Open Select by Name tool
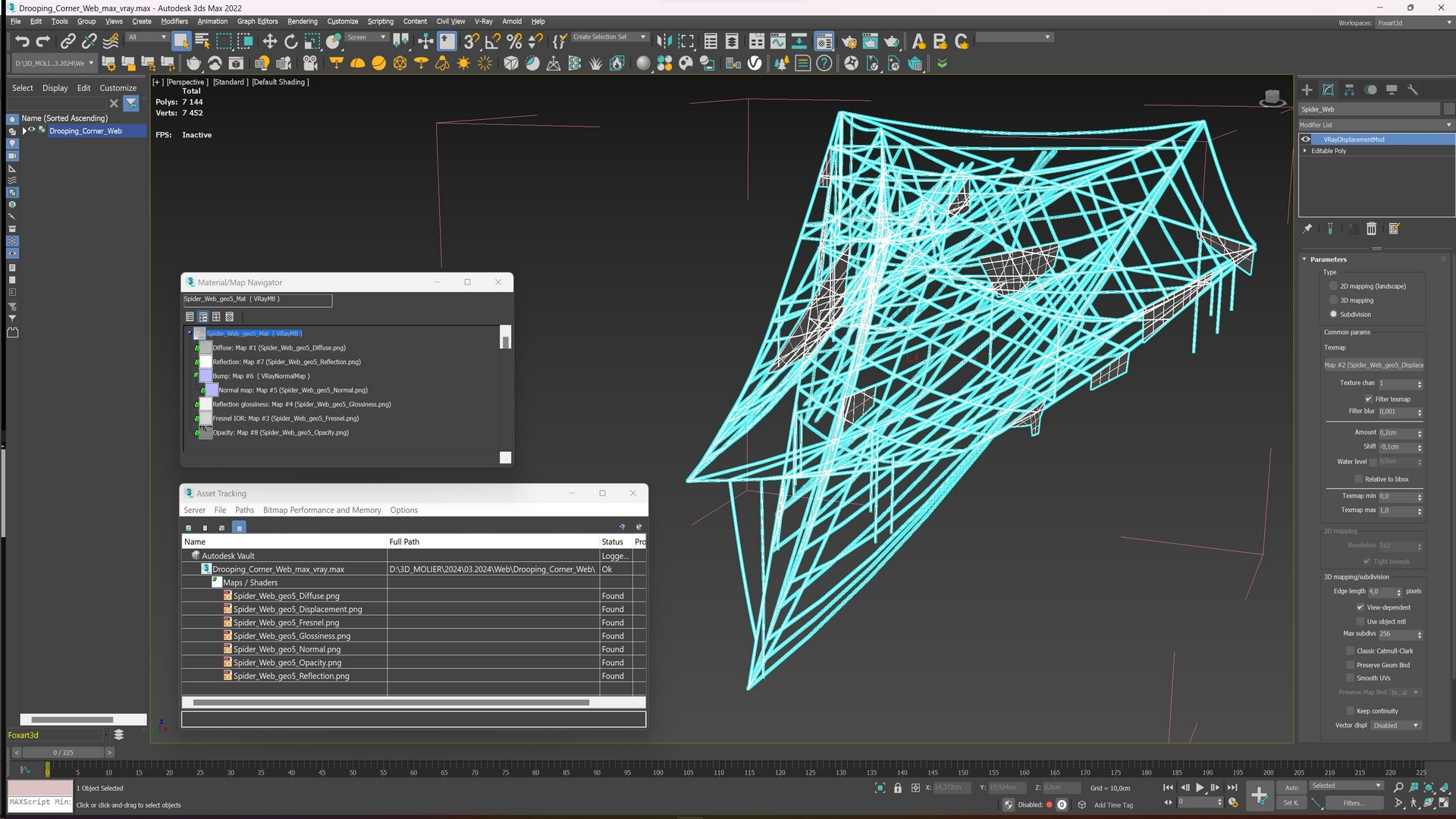Image resolution: width=1456 pixels, height=819 pixels. tap(202, 42)
